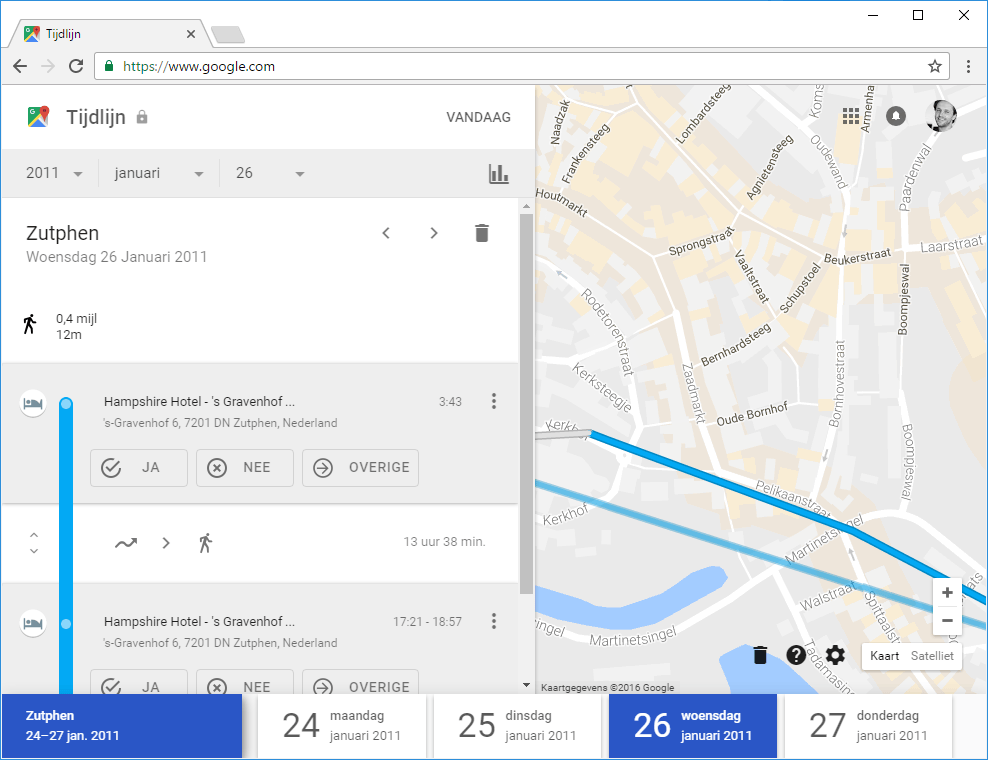The height and width of the screenshot is (760, 988).
Task: Click the lock icon next to Tijdlijn
Action: point(142,117)
